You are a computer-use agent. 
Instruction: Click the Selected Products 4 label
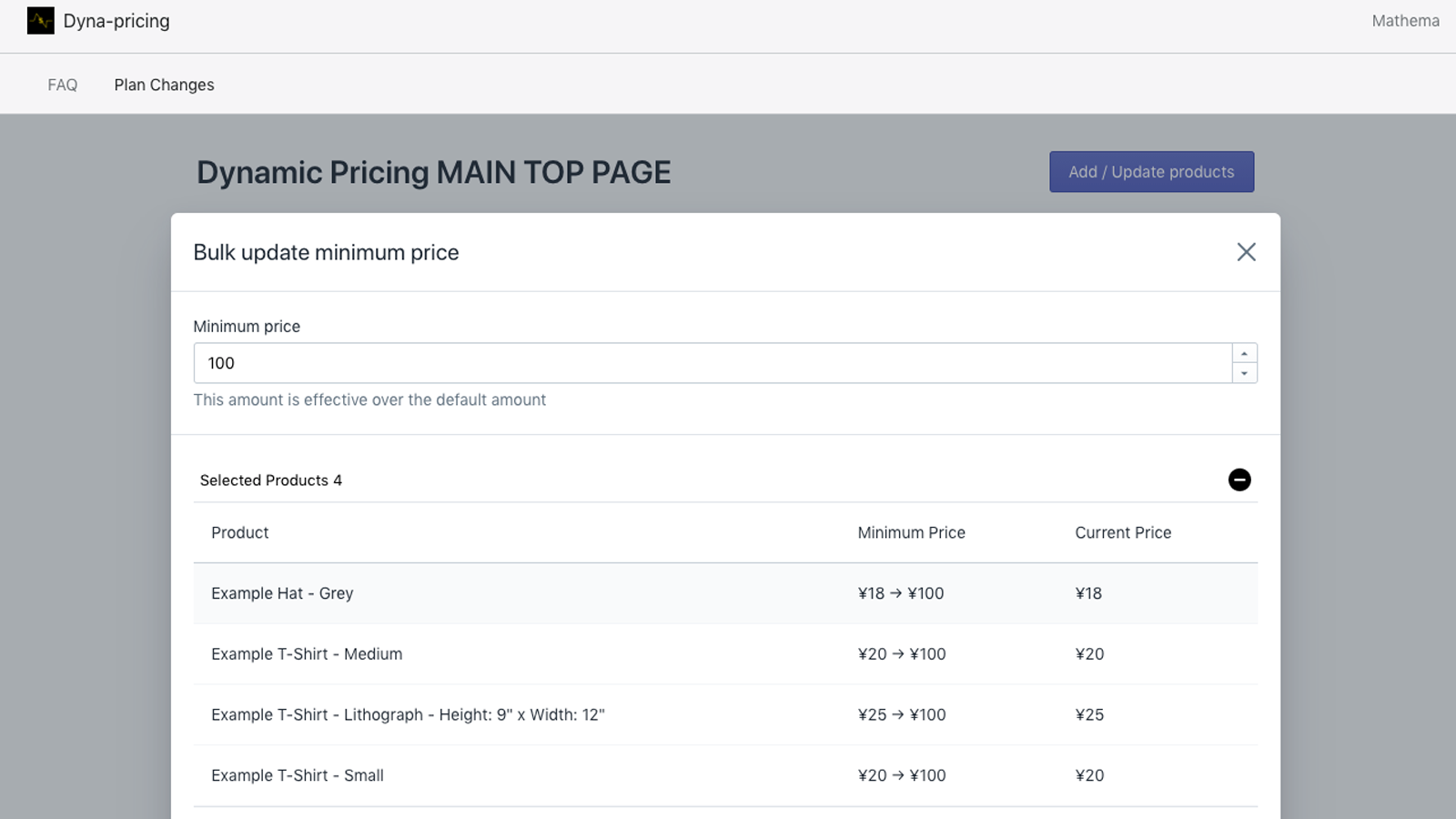coord(271,480)
